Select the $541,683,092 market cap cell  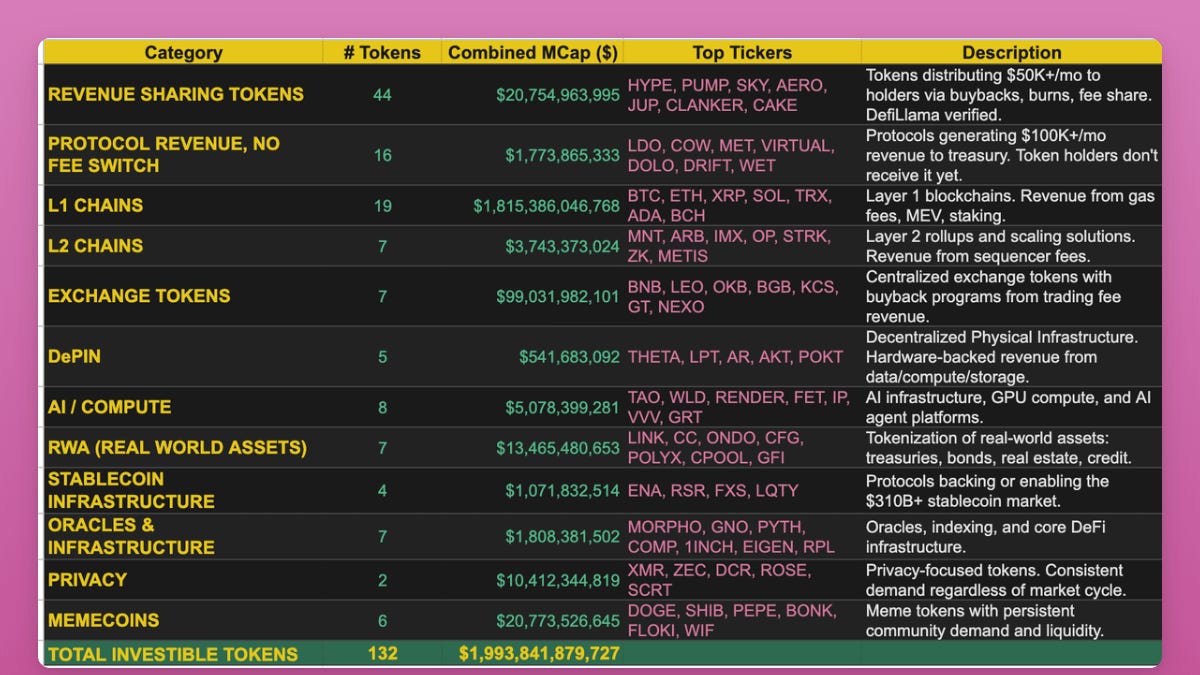pyautogui.click(x=532, y=356)
